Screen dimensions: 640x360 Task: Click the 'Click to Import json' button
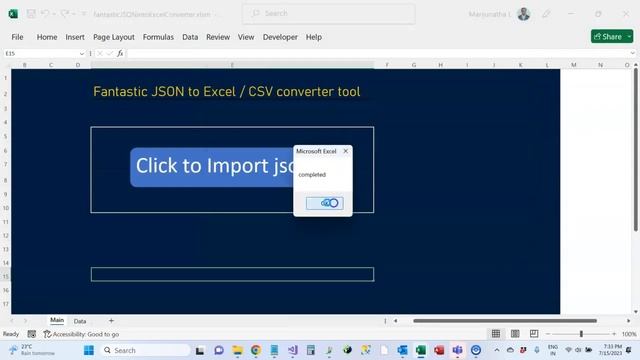212,167
